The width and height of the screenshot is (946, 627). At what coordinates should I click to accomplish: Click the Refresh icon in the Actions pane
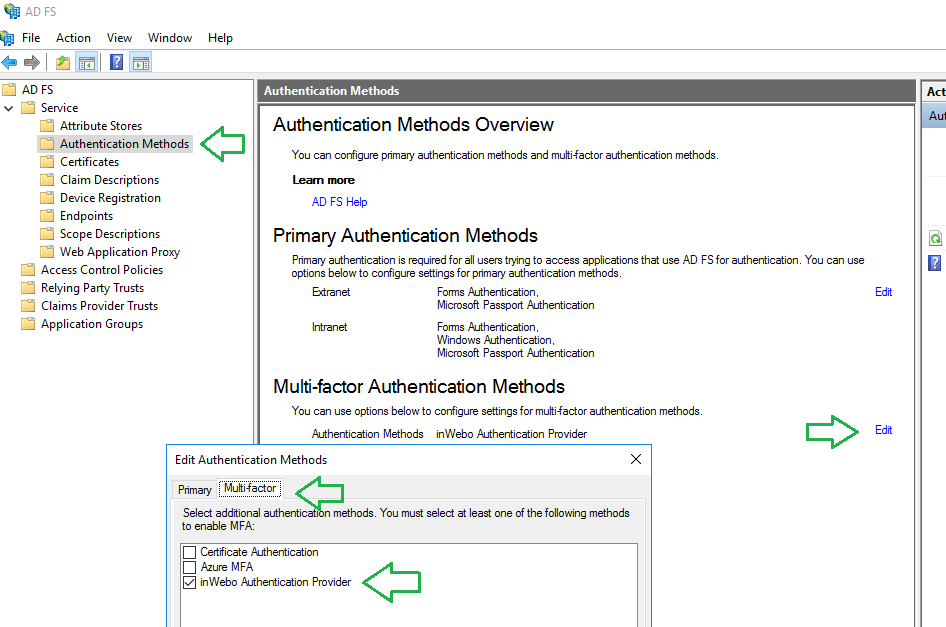[x=934, y=239]
